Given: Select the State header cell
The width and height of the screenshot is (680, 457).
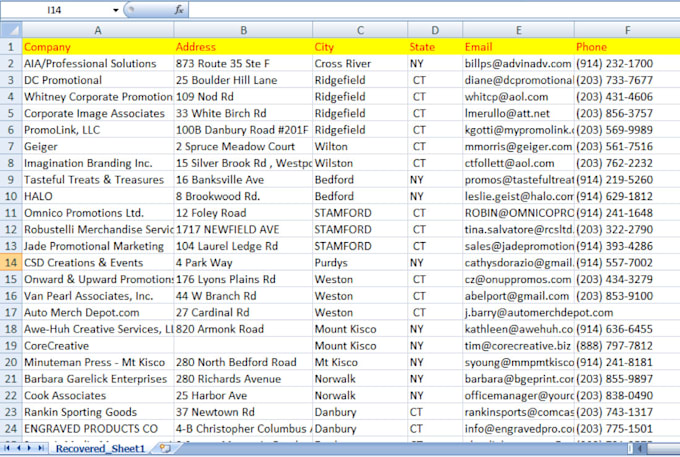Looking at the screenshot, I should 435,47.
